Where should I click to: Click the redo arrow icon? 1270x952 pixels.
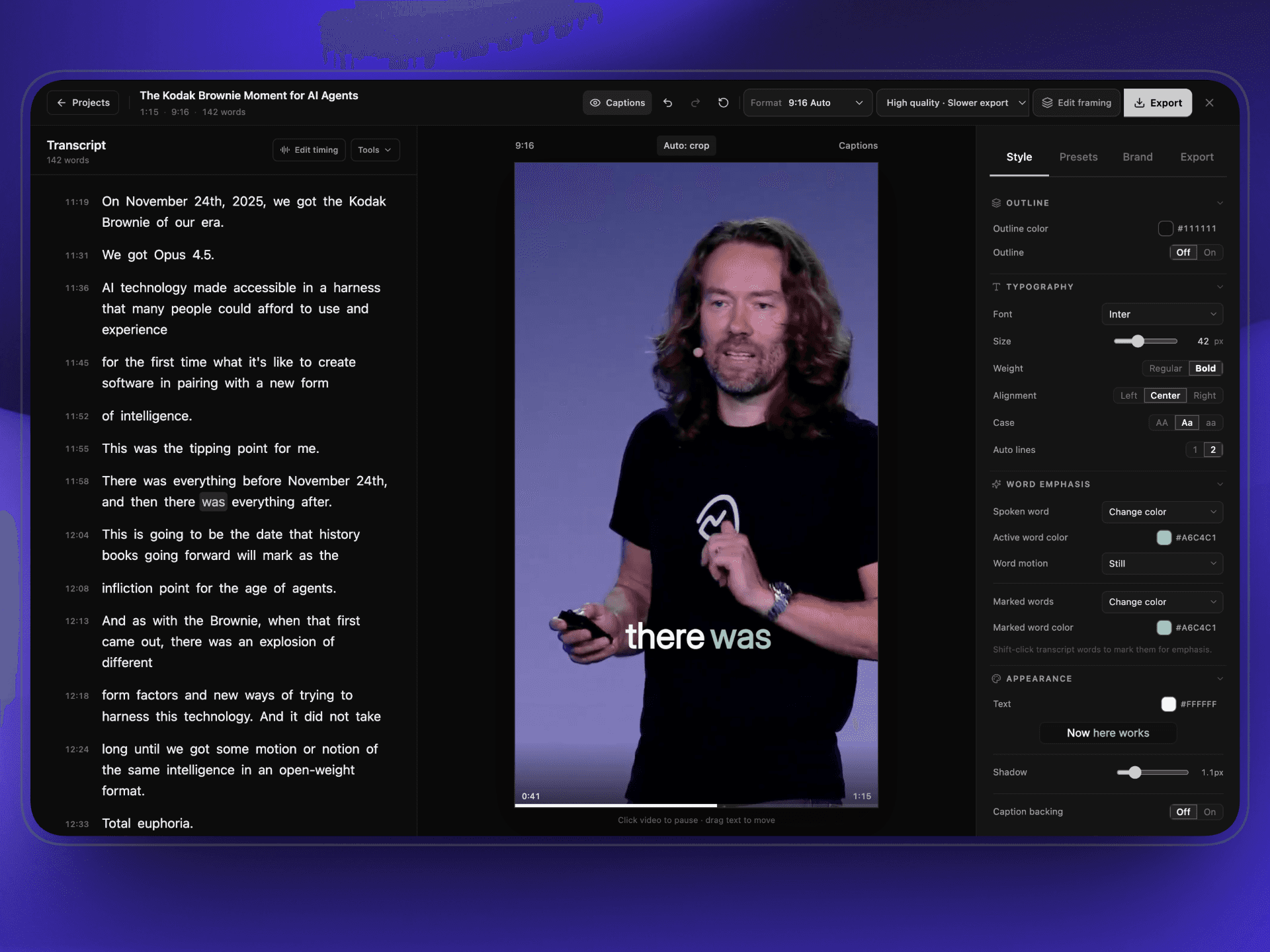pos(695,103)
